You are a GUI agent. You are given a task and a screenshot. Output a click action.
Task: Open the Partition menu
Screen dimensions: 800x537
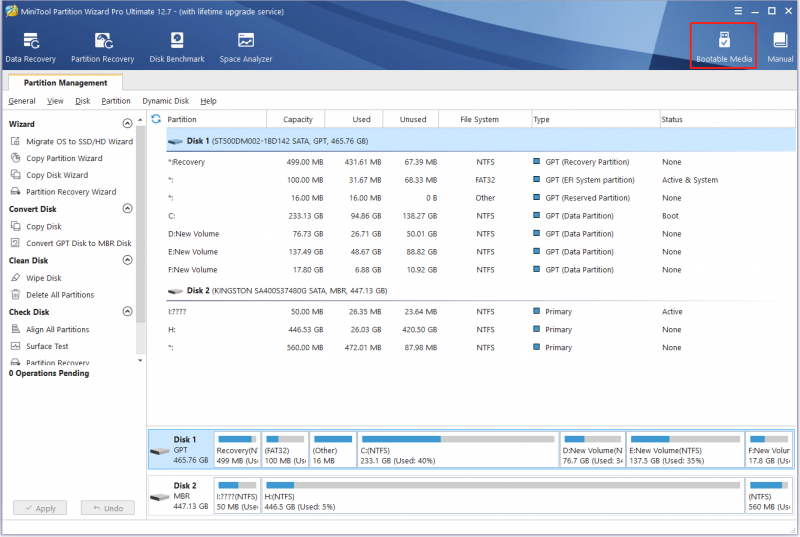click(116, 101)
